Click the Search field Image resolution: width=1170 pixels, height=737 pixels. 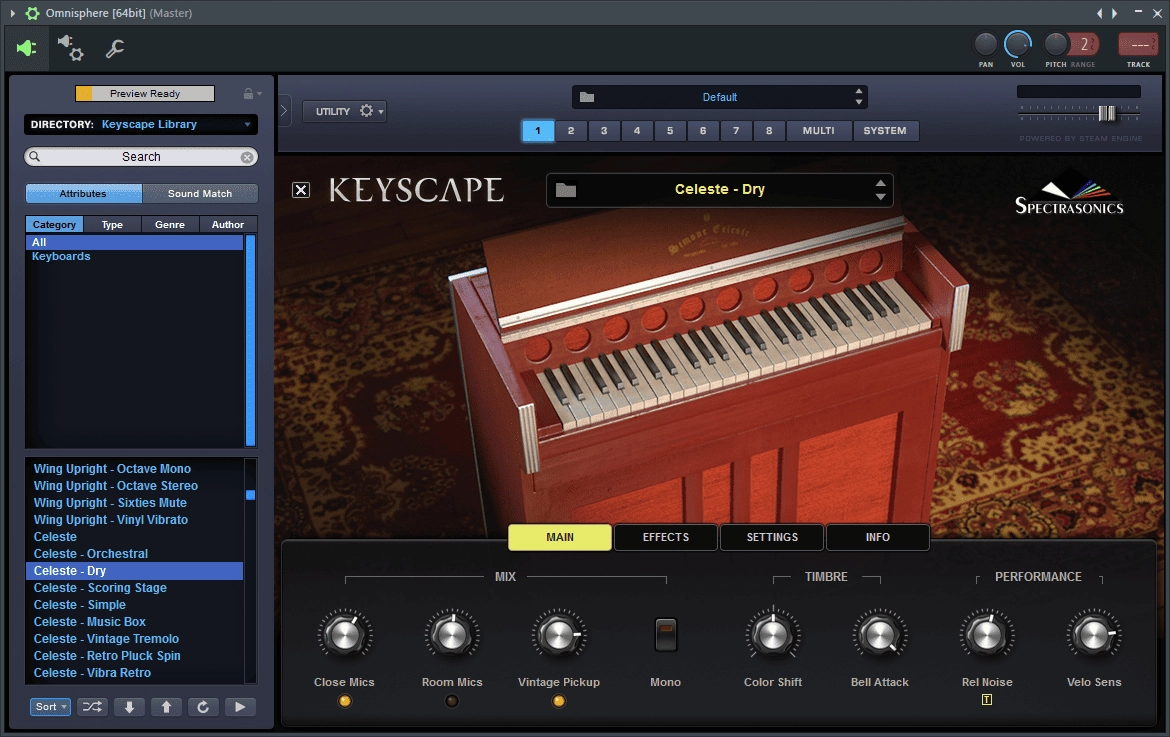point(141,157)
